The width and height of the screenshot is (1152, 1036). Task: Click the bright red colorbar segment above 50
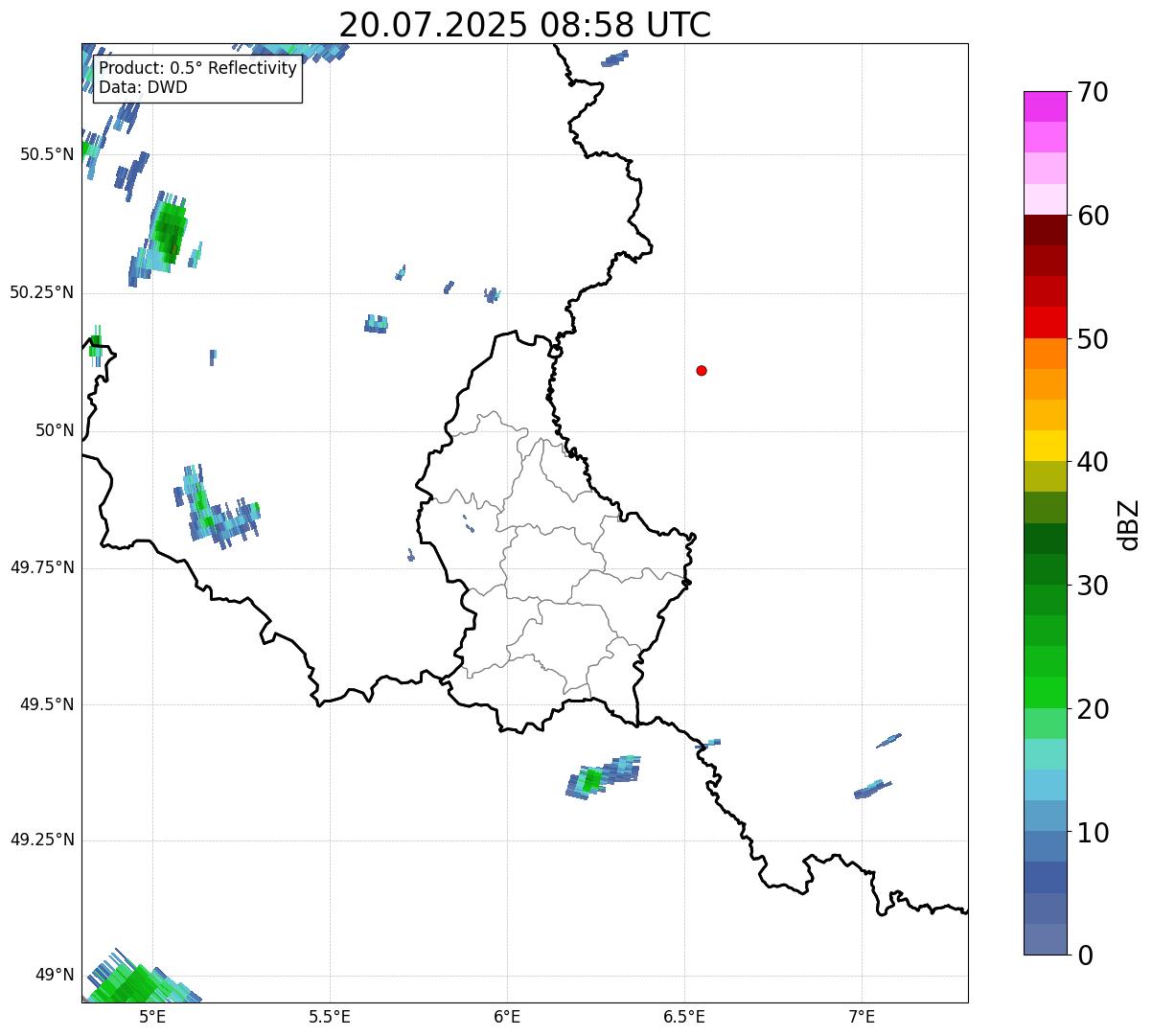tap(1046, 322)
